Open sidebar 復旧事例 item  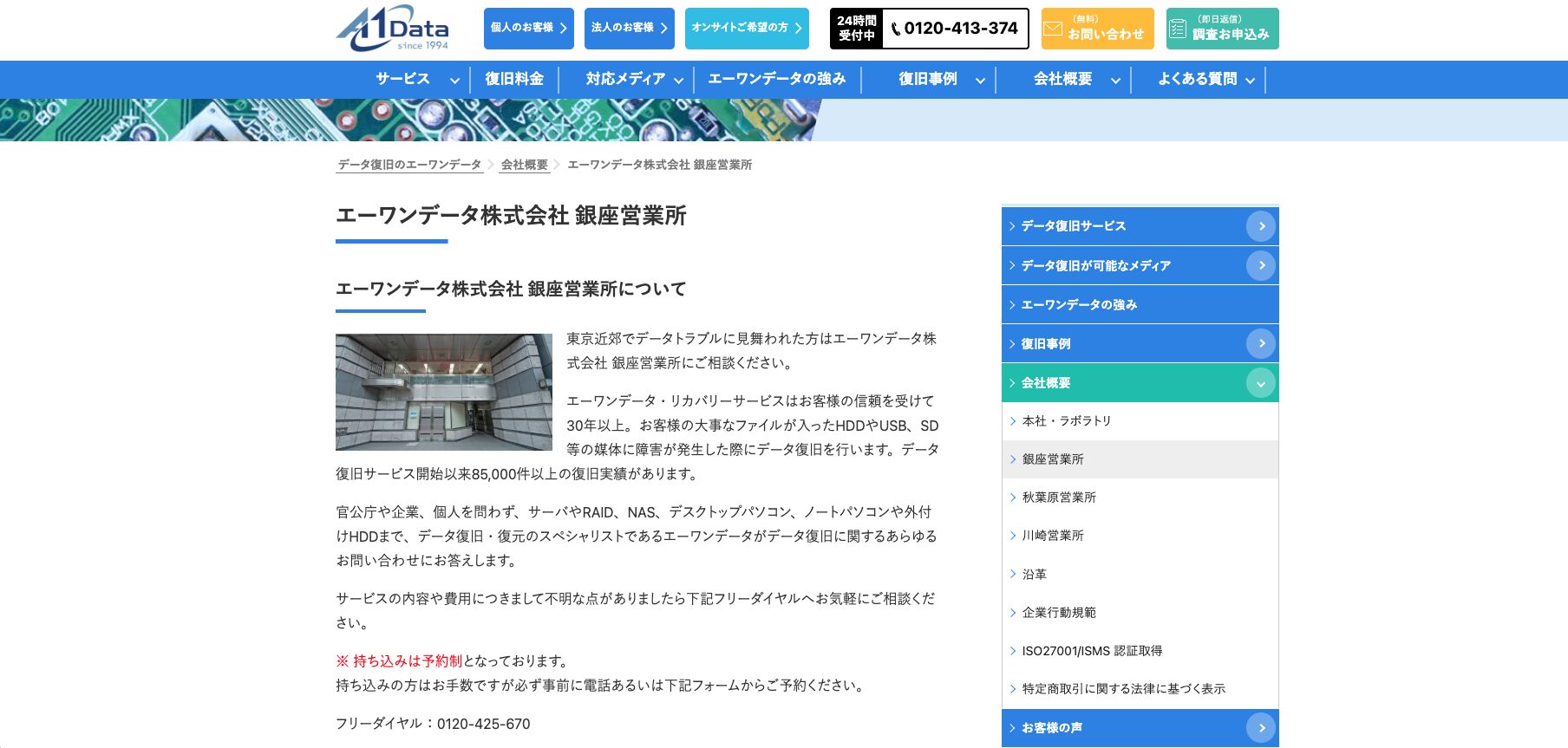[1140, 343]
